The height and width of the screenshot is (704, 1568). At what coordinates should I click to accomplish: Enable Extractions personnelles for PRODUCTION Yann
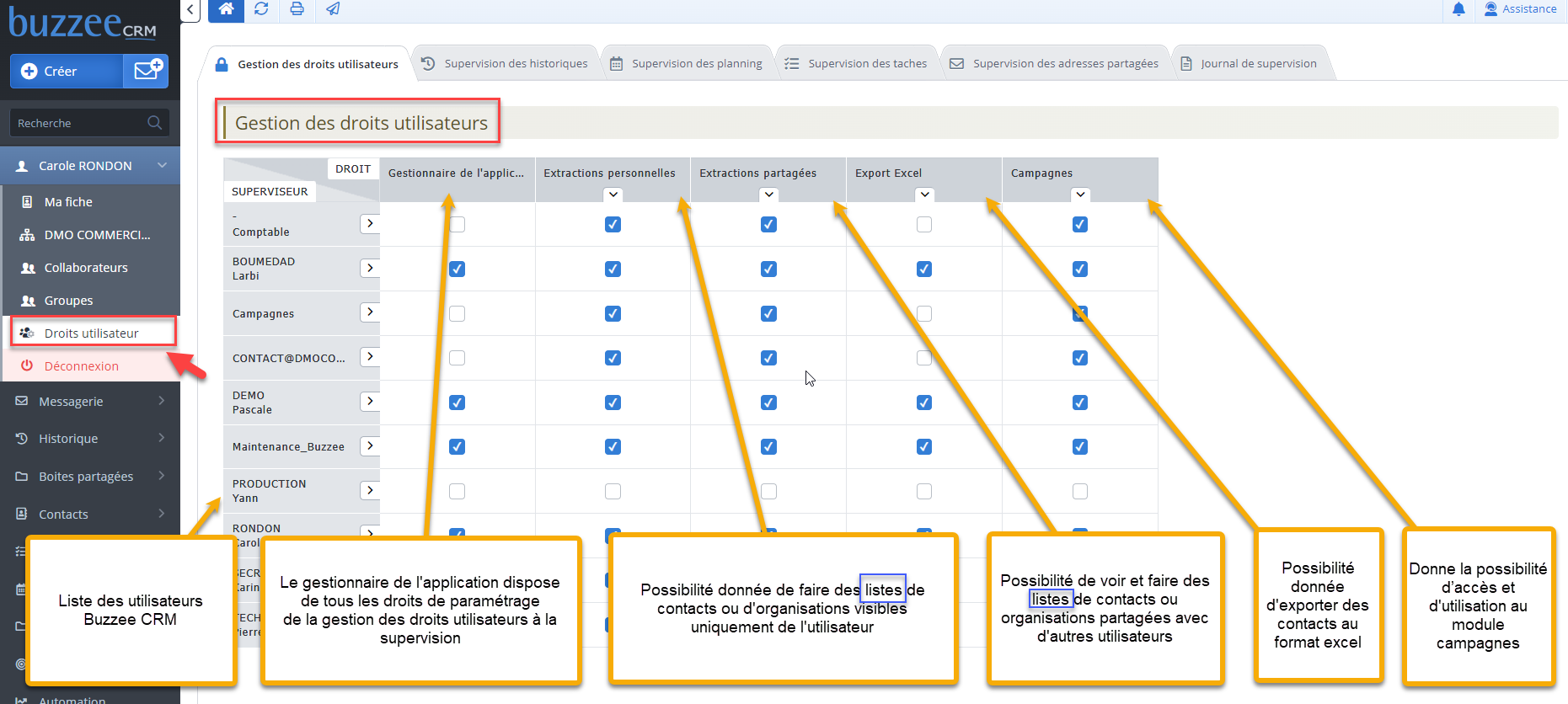click(613, 491)
